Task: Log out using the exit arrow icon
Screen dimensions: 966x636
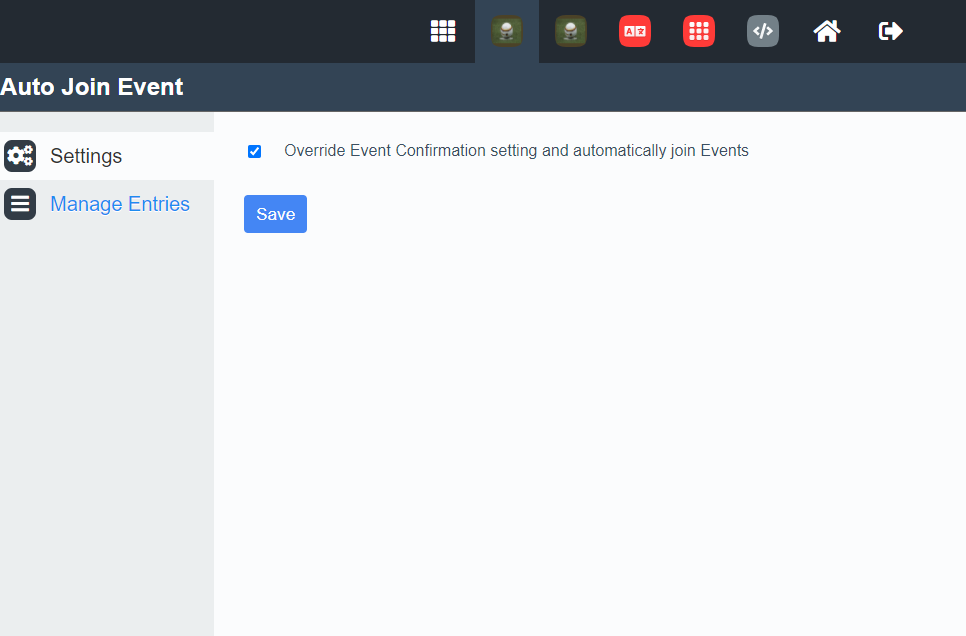Action: (890, 31)
